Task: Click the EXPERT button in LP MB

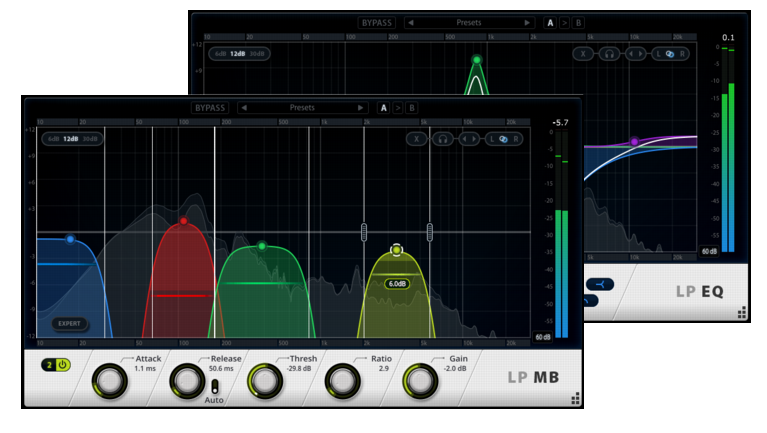Action: (70, 324)
